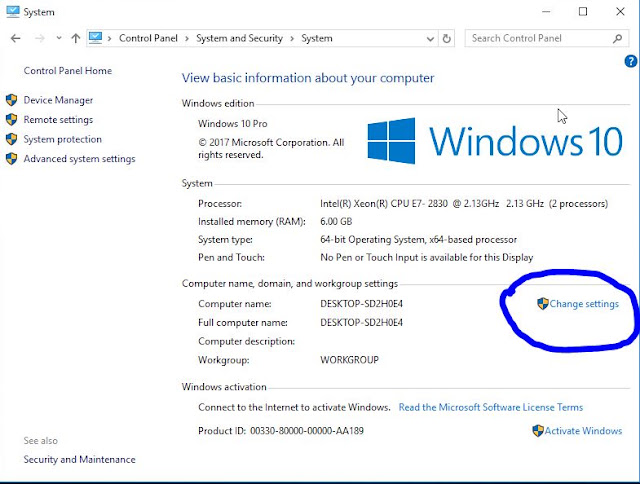Open System and Security breadcrumb

click(239, 38)
